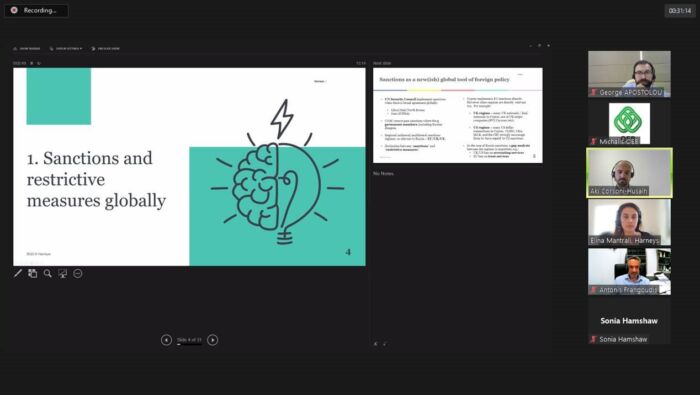Click Sonia Hamshaw's muted microphone icon
The image size is (700, 395).
593,339
